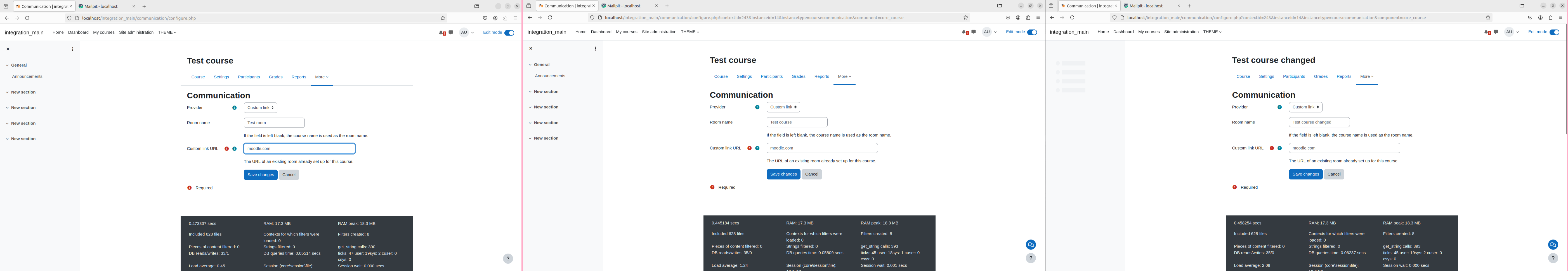The width and height of the screenshot is (1568, 271).
Task: Expand More menu in left window
Action: [x=321, y=77]
